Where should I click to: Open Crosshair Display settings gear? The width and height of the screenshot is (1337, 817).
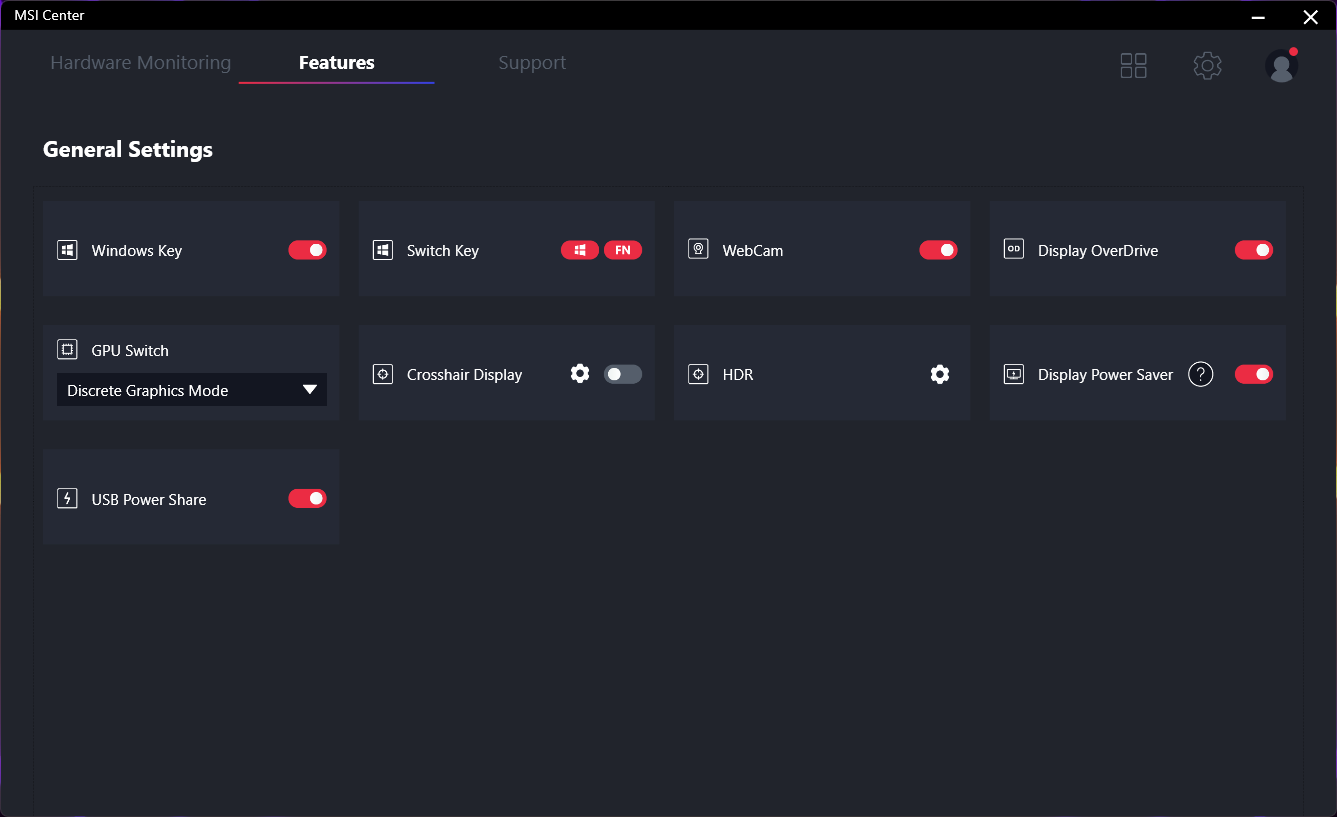[x=580, y=374]
